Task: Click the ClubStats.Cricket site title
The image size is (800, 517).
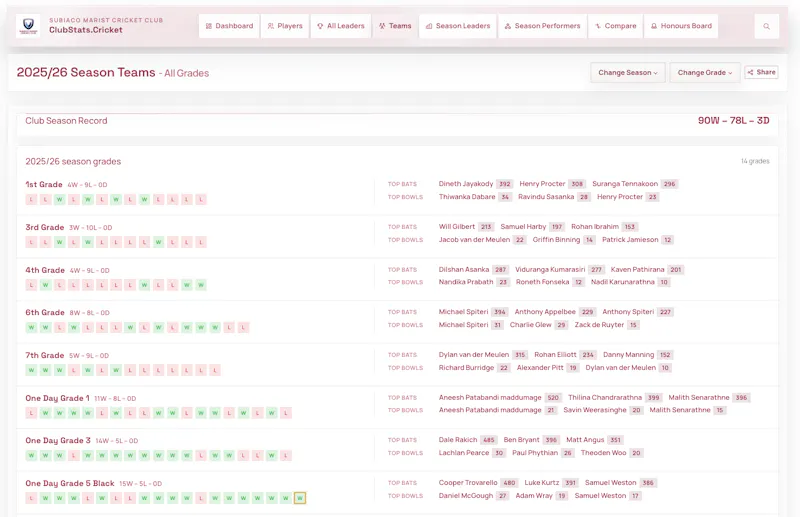Action: pos(86,30)
